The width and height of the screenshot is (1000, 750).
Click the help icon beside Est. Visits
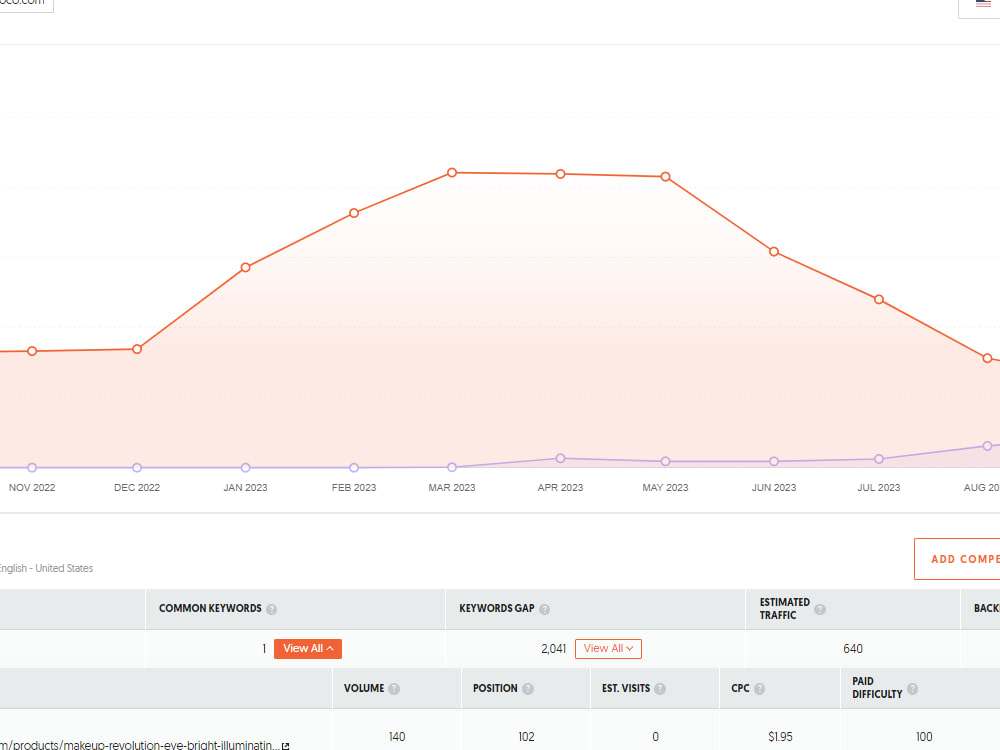coord(660,689)
